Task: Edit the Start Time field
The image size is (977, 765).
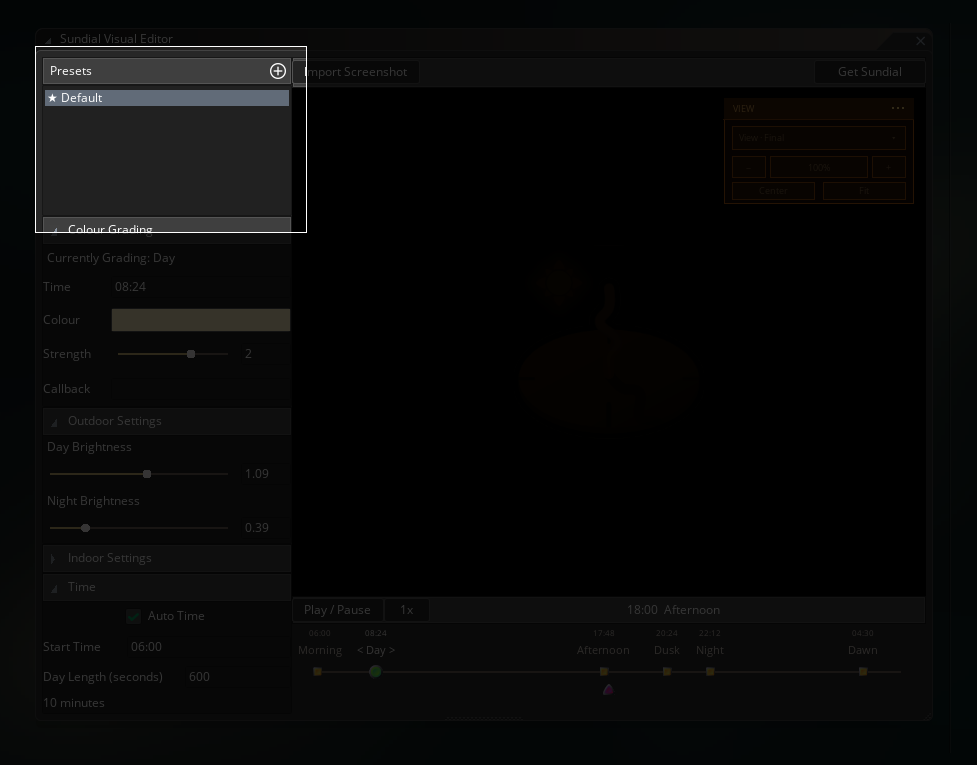Action: [x=208, y=647]
